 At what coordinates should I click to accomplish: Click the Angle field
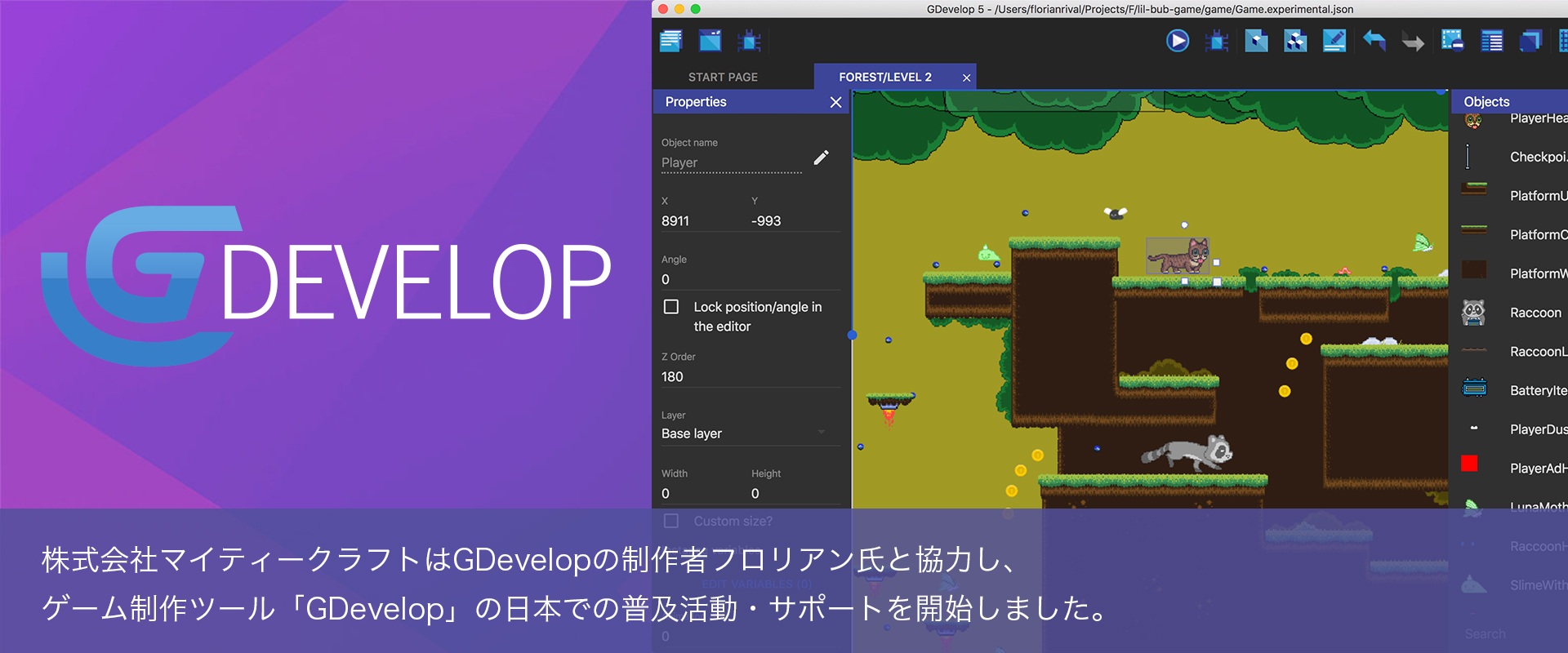coord(751,279)
